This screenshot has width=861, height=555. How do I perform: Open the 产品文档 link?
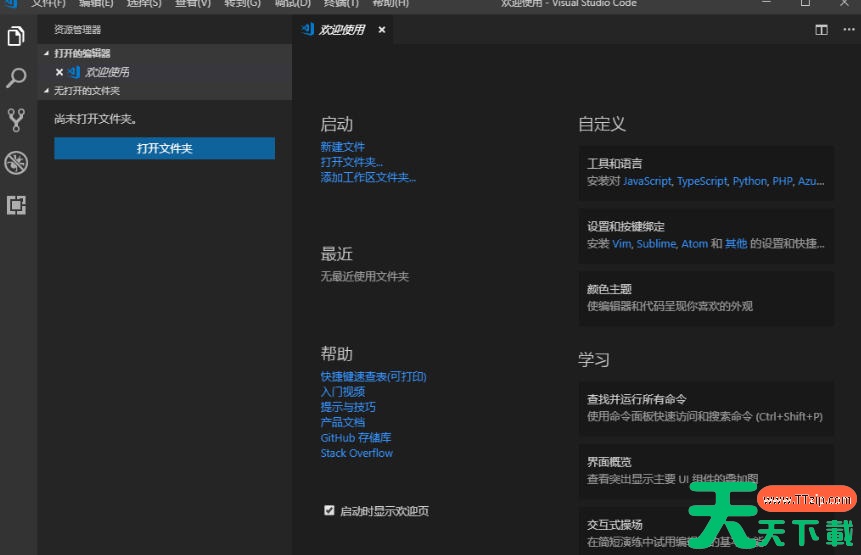click(343, 423)
